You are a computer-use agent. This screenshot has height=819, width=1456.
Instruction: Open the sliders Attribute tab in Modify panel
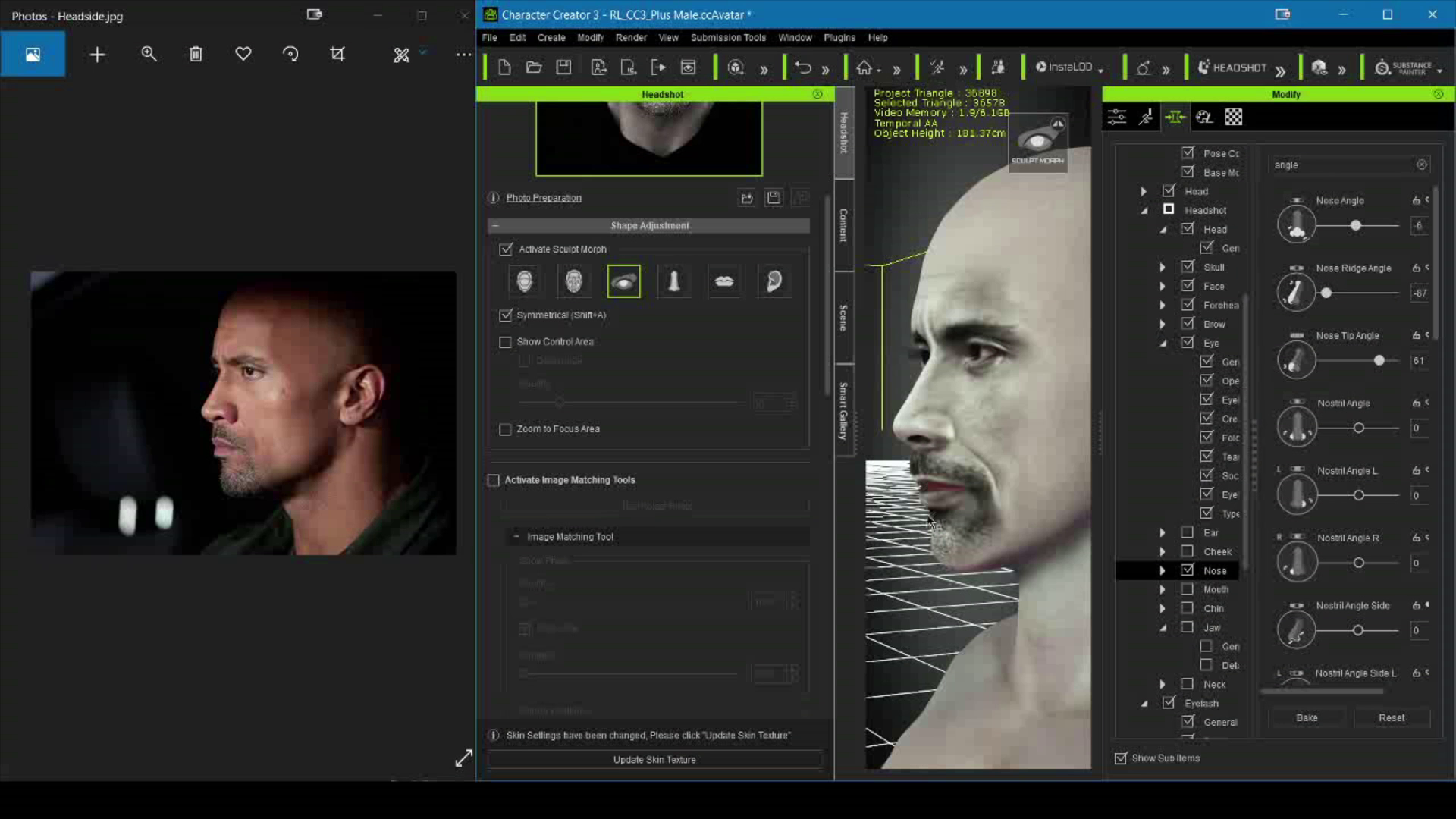1117,117
